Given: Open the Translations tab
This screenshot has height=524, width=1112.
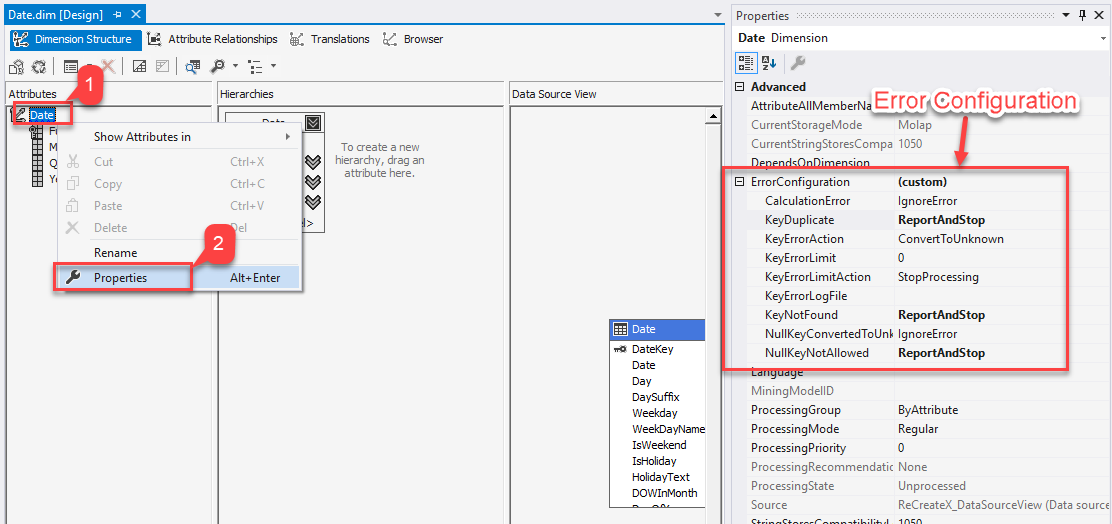Looking at the screenshot, I should click(330, 39).
